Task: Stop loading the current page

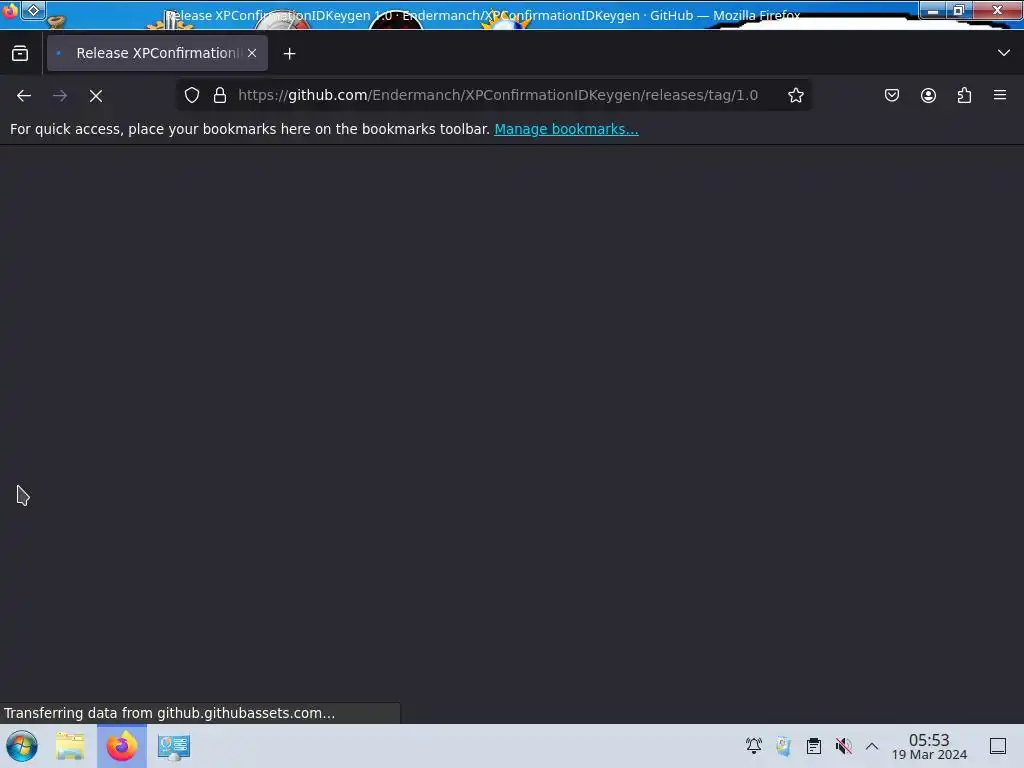Action: (x=96, y=95)
